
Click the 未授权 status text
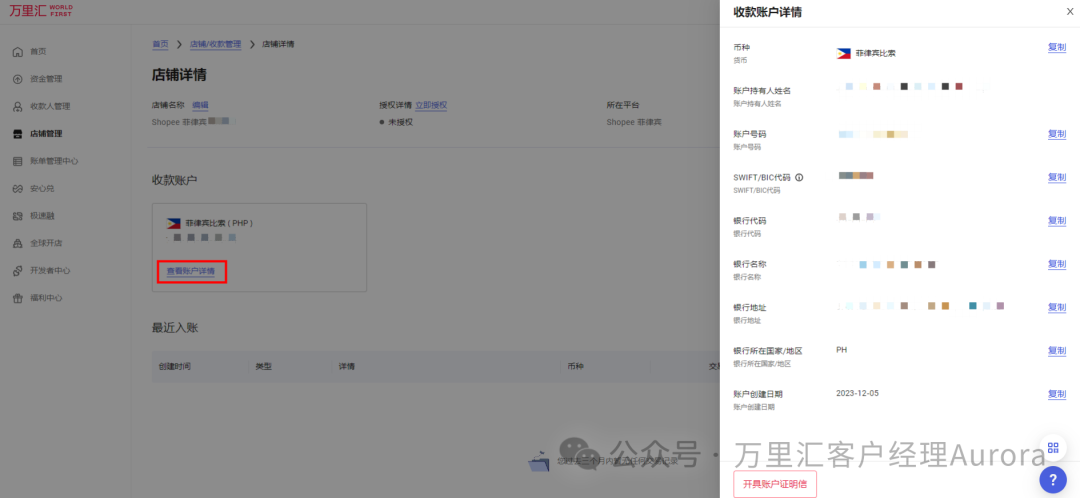coord(400,122)
